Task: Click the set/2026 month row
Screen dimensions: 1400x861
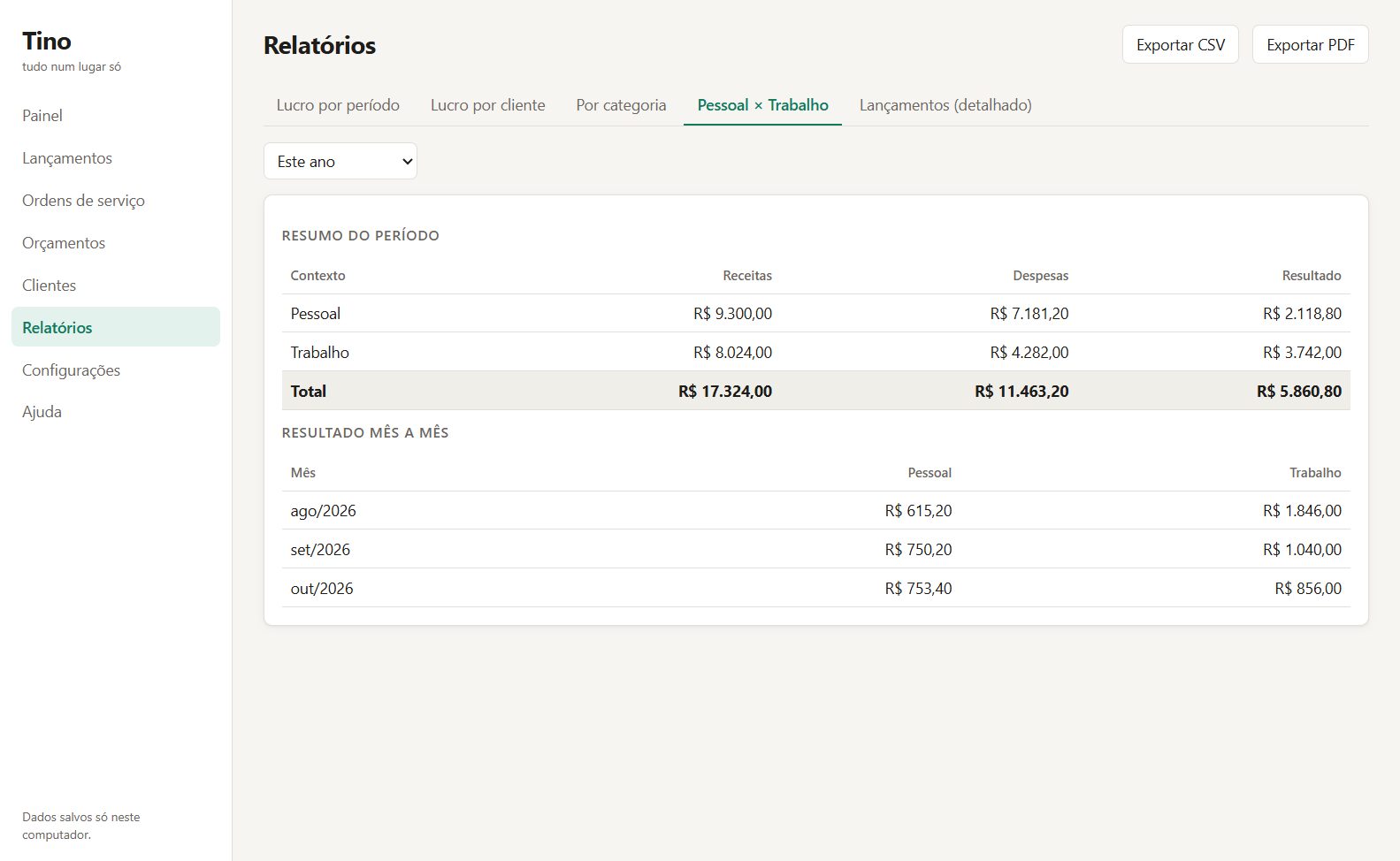Action: [815, 550]
